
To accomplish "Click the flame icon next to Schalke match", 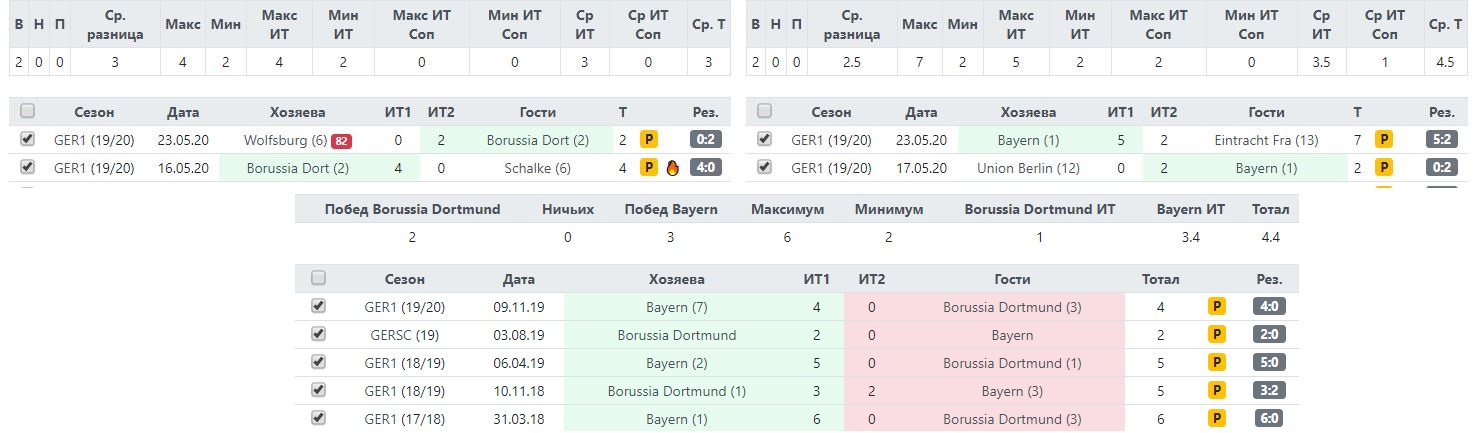I will (x=672, y=168).
